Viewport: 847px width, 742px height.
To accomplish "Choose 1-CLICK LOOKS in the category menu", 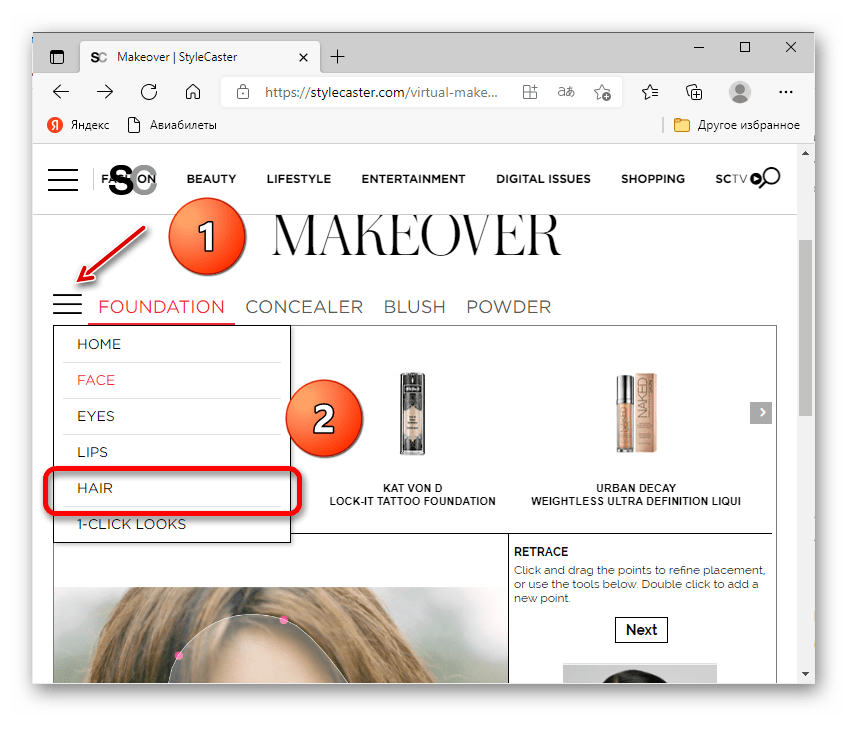I will click(172, 524).
